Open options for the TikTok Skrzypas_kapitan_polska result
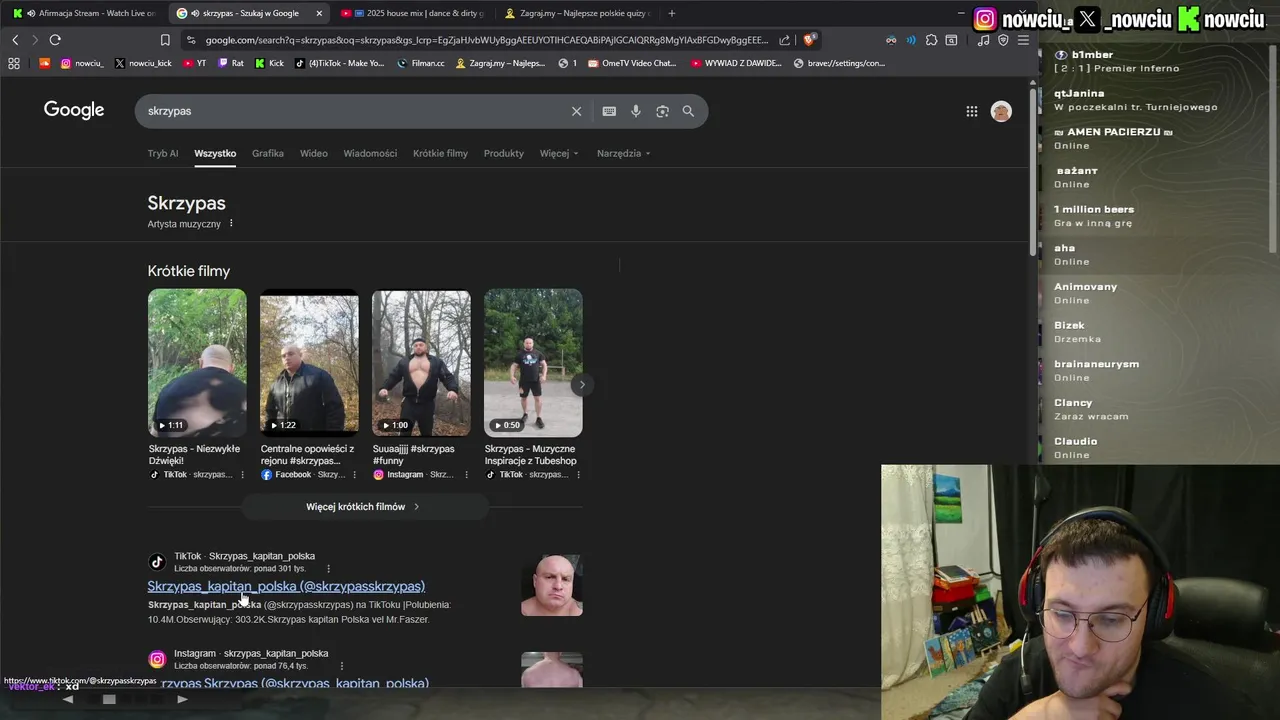1280x720 pixels. (328, 569)
